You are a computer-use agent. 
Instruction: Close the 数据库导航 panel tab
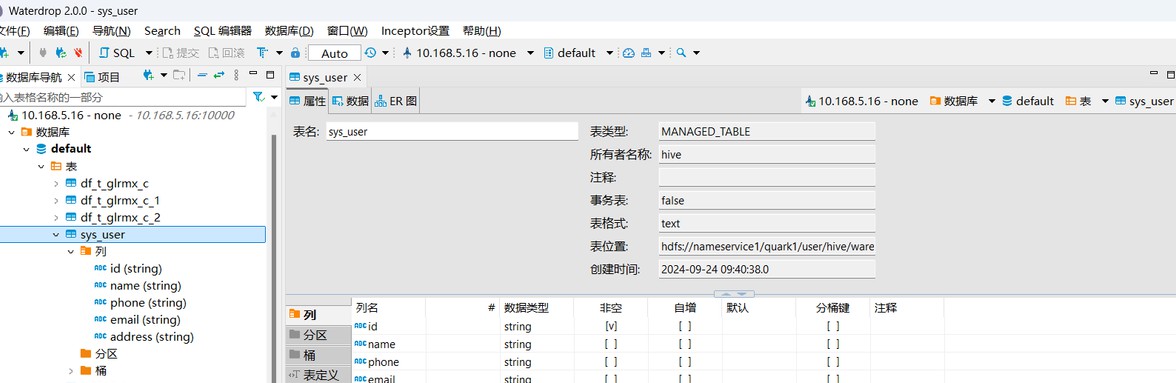click(x=71, y=77)
